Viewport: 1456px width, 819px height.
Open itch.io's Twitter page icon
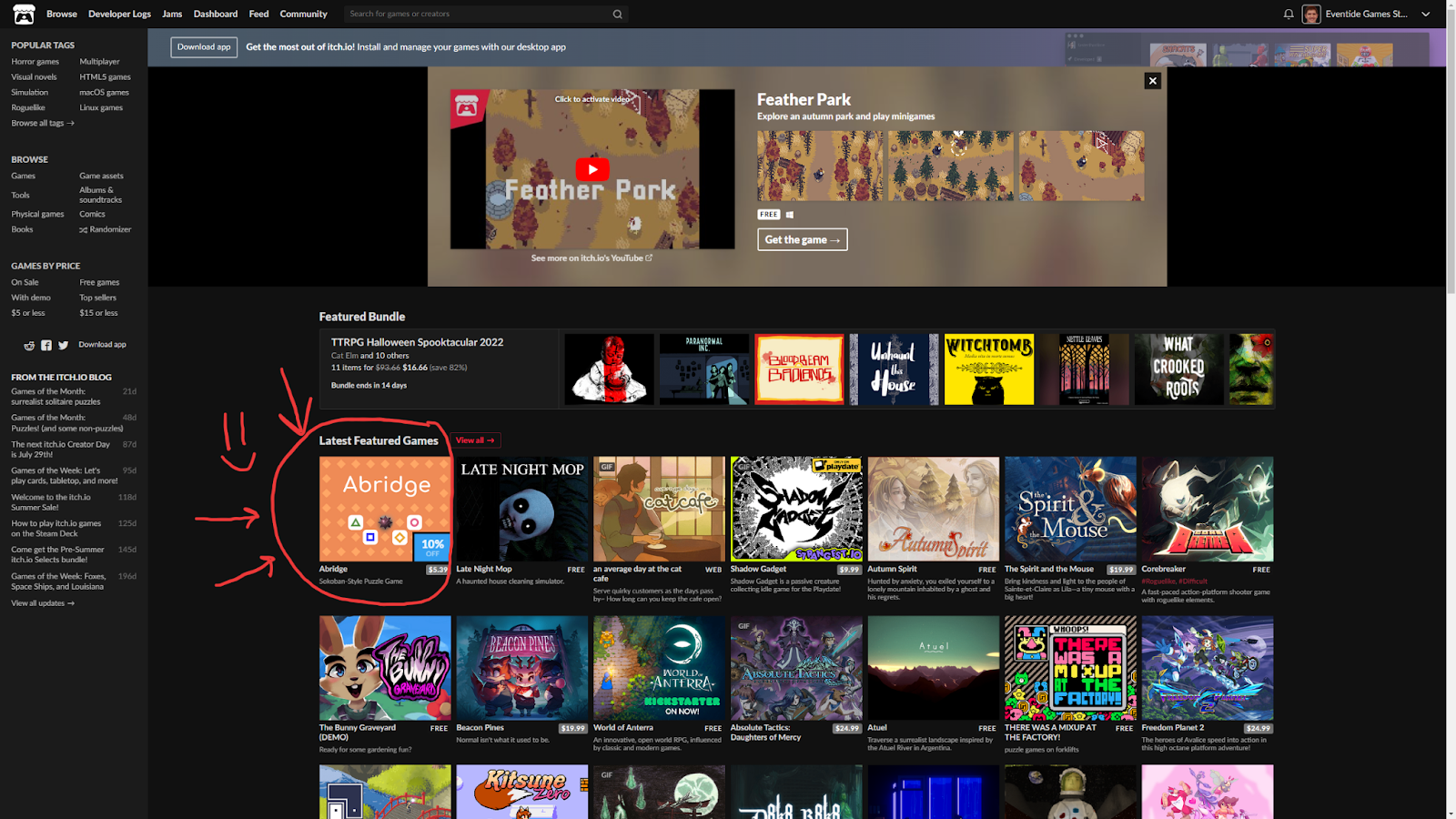63,345
